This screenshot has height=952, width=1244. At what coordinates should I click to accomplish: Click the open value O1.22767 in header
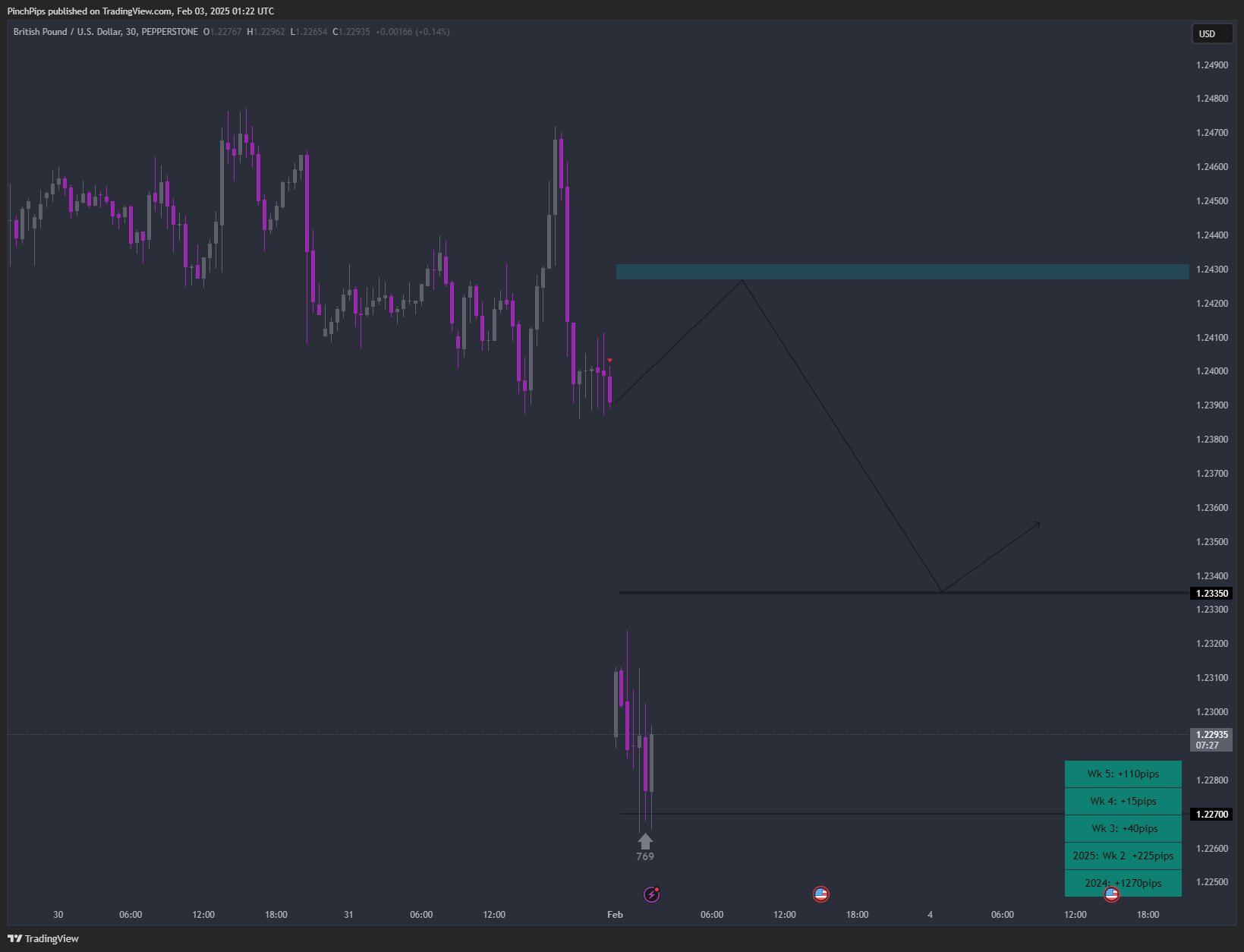222,32
